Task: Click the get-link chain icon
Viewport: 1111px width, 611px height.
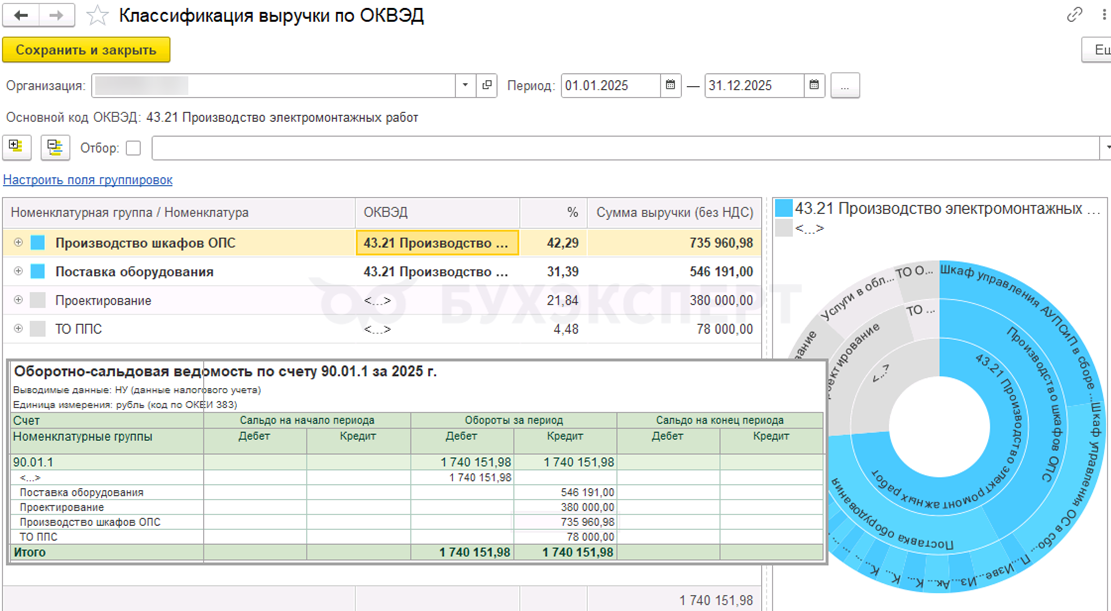Action: pyautogui.click(x=1075, y=15)
